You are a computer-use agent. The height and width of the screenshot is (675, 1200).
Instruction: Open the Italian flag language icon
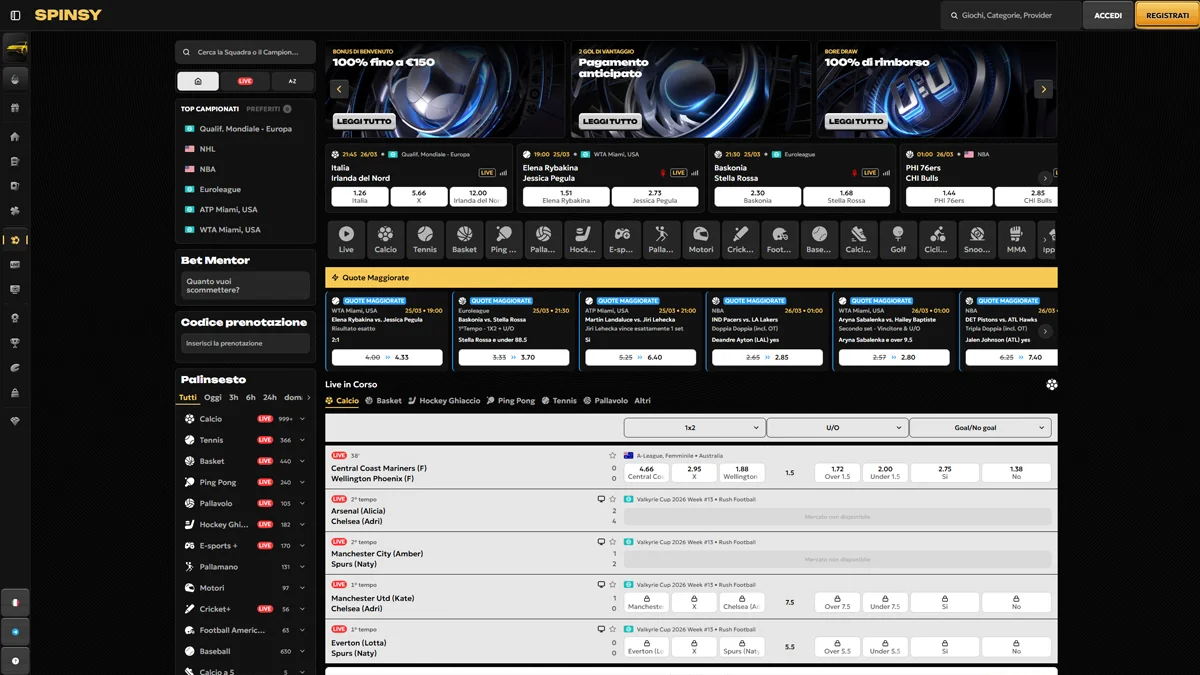tap(15, 603)
